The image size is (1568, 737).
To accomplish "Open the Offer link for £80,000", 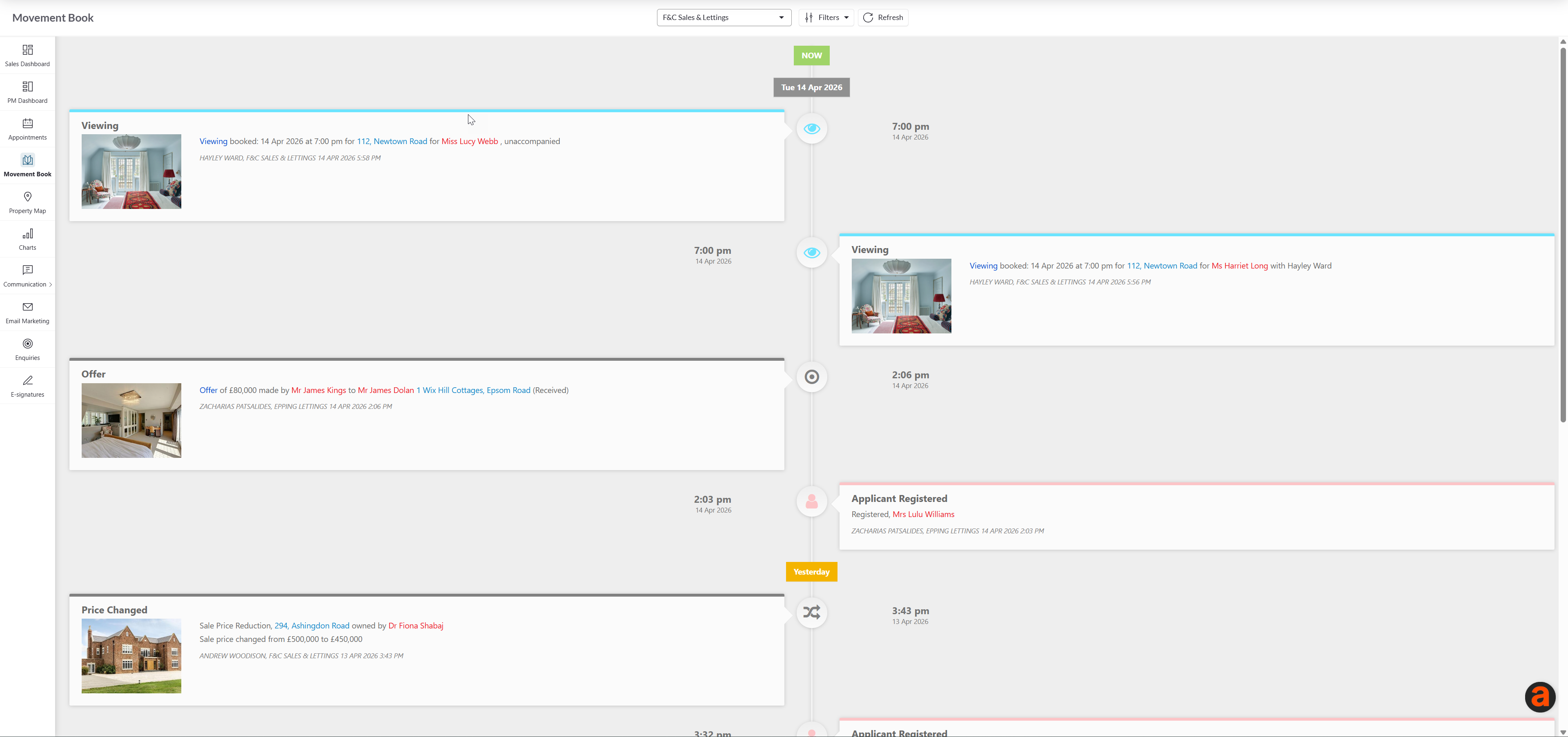I will (x=208, y=391).
